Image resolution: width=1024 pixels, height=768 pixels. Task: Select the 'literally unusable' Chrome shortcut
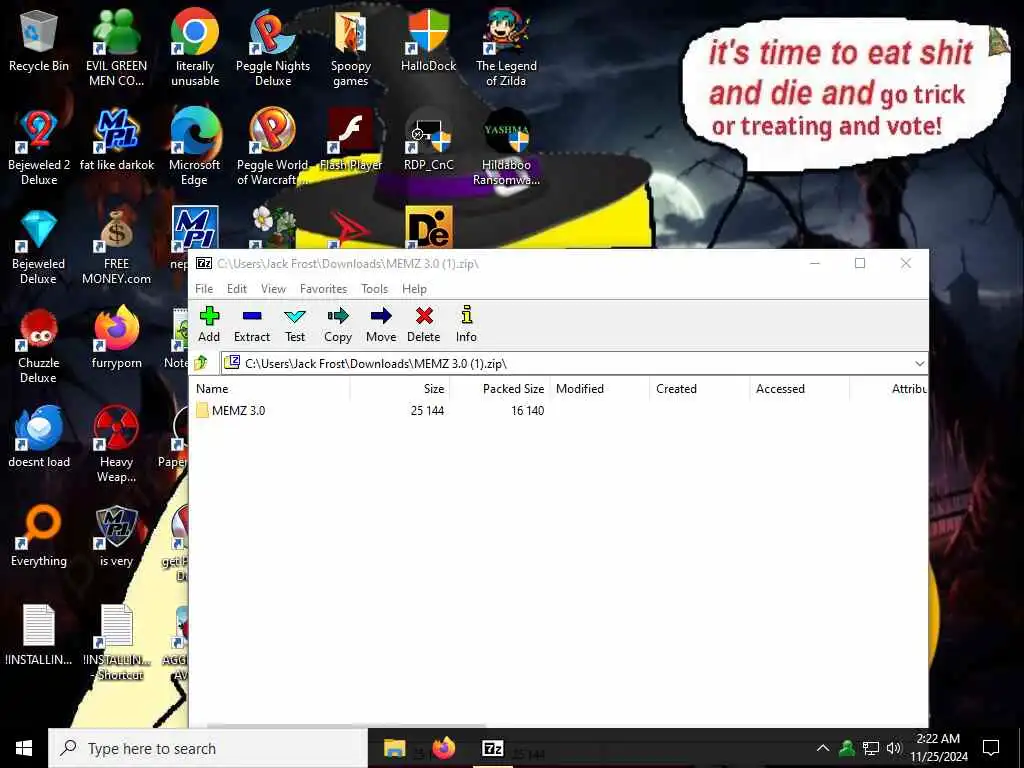point(195,48)
